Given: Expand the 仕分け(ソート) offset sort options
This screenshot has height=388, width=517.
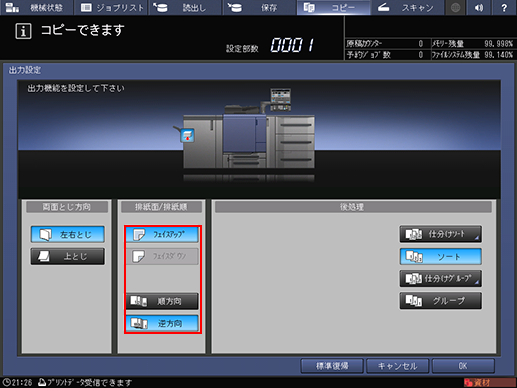Looking at the screenshot, I should (441, 234).
